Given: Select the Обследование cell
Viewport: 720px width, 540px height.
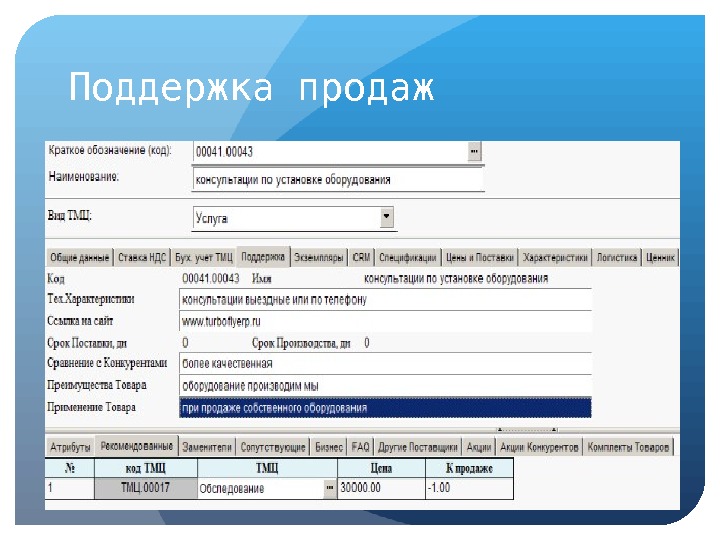Looking at the screenshot, I should 261,488.
